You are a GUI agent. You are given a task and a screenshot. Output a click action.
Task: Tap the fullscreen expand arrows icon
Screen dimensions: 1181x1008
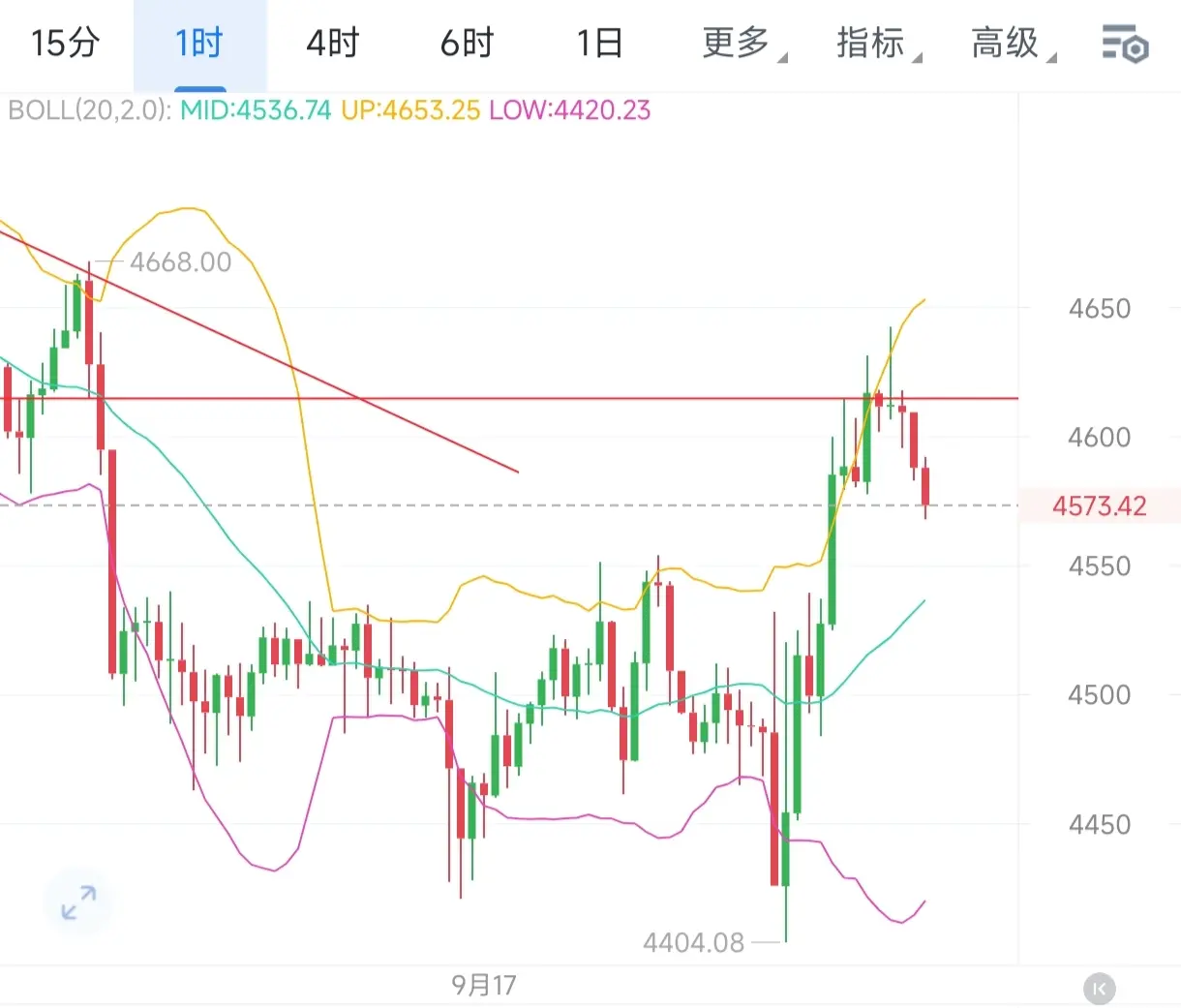[78, 902]
